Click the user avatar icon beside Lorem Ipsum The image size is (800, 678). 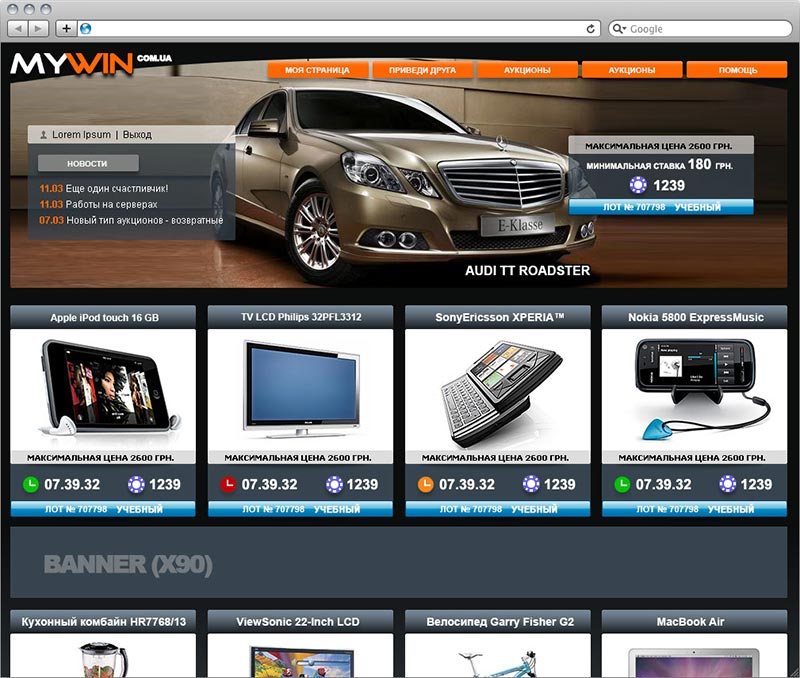[x=43, y=134]
